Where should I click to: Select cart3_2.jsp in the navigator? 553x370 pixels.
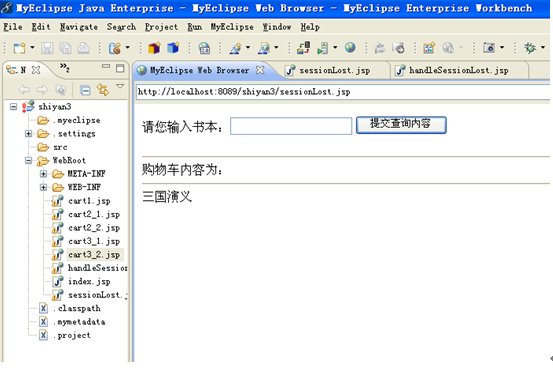(94, 255)
